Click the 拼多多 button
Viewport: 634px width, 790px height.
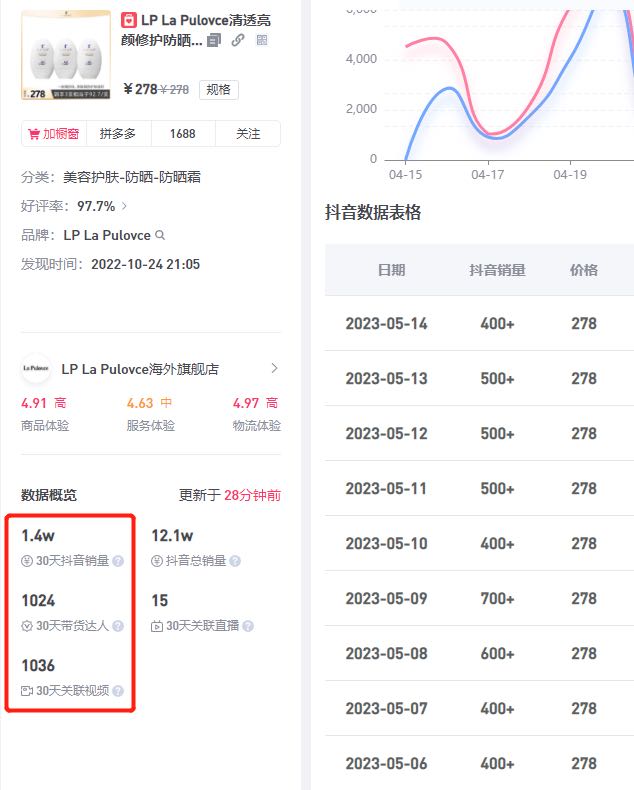[118, 134]
